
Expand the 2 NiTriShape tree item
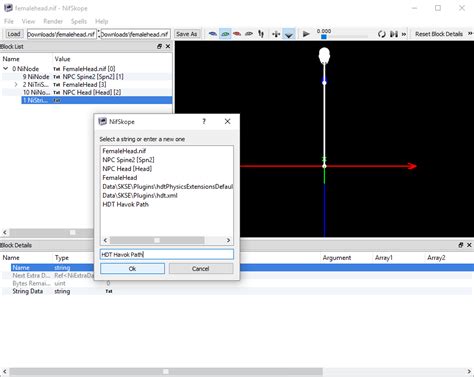[x=16, y=85]
